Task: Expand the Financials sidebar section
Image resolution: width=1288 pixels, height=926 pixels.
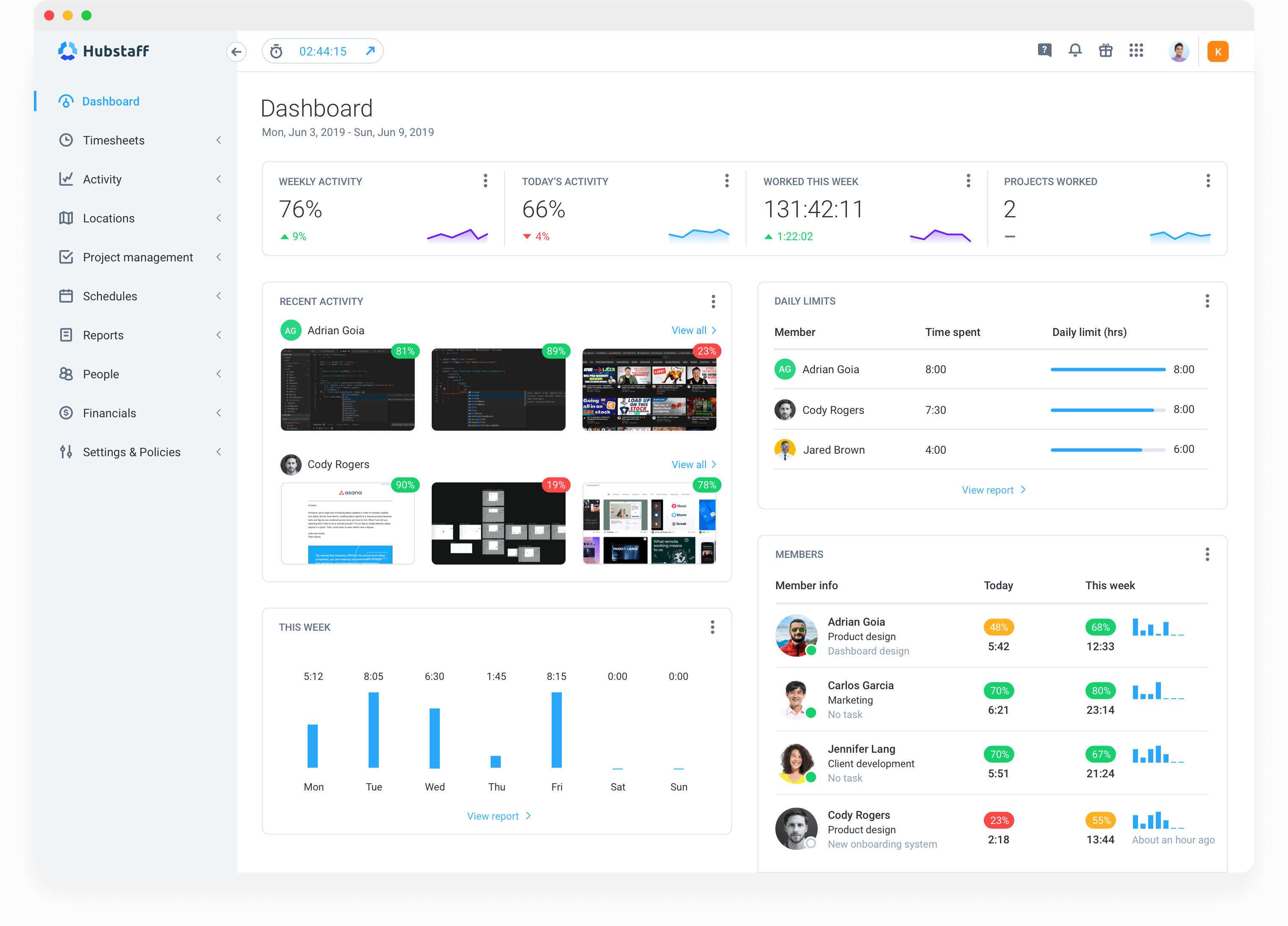Action: point(219,413)
